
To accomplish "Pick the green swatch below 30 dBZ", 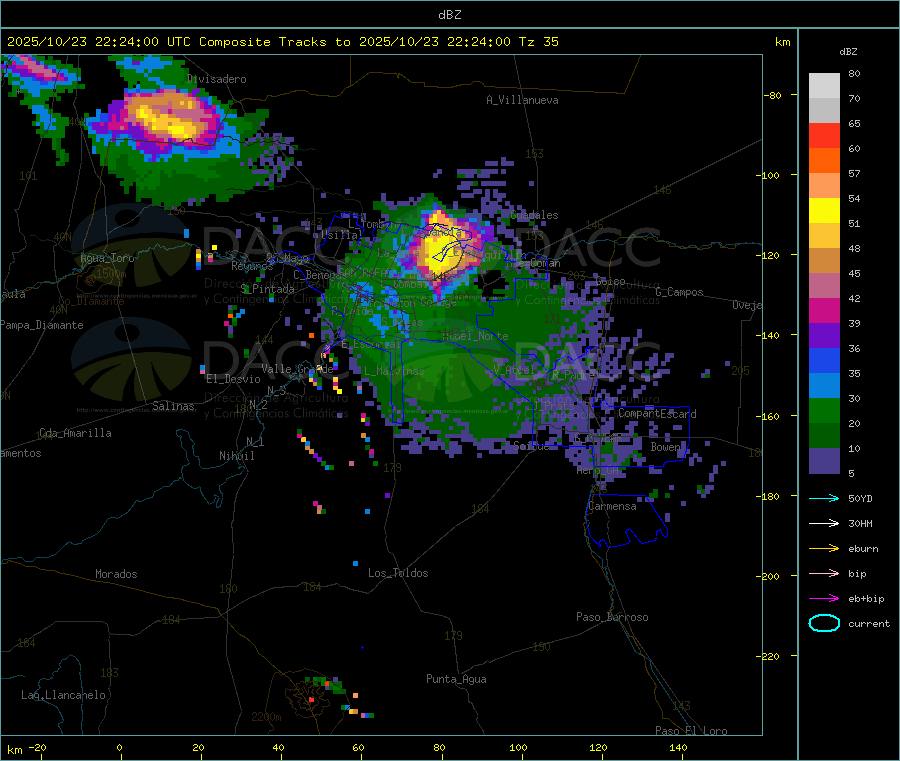I will pos(824,410).
